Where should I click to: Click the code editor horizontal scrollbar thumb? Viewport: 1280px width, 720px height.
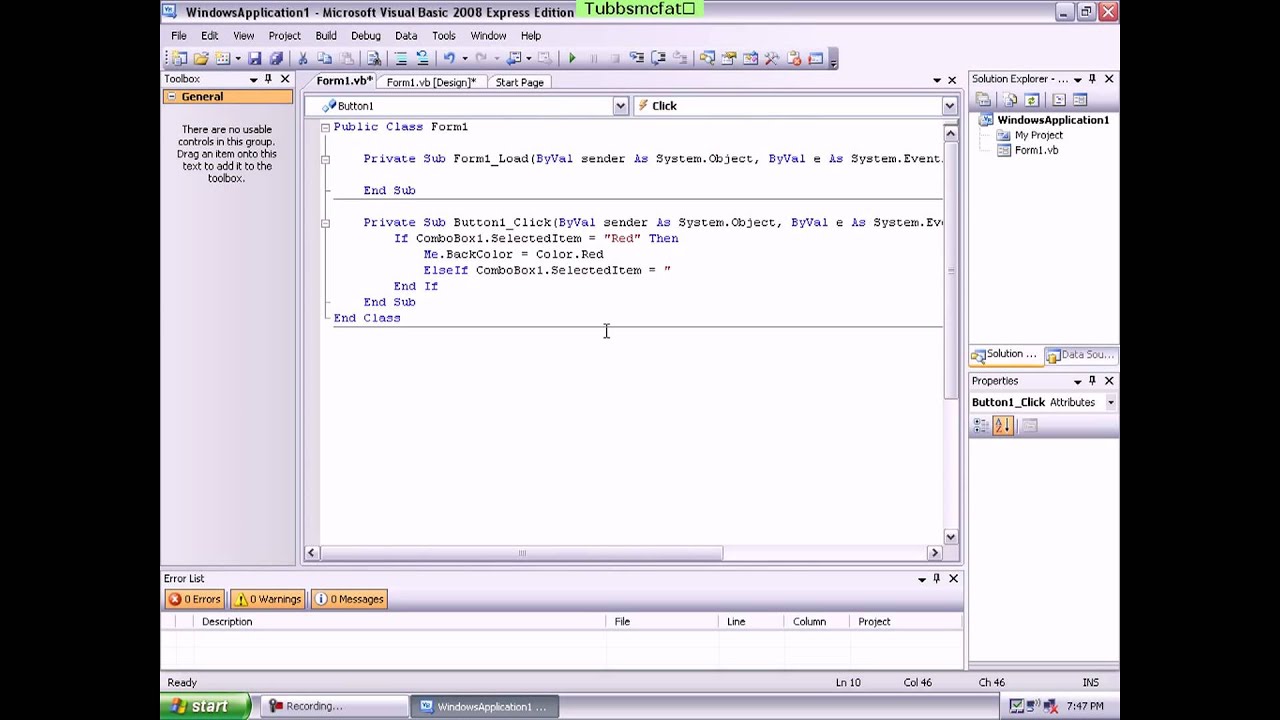click(521, 553)
